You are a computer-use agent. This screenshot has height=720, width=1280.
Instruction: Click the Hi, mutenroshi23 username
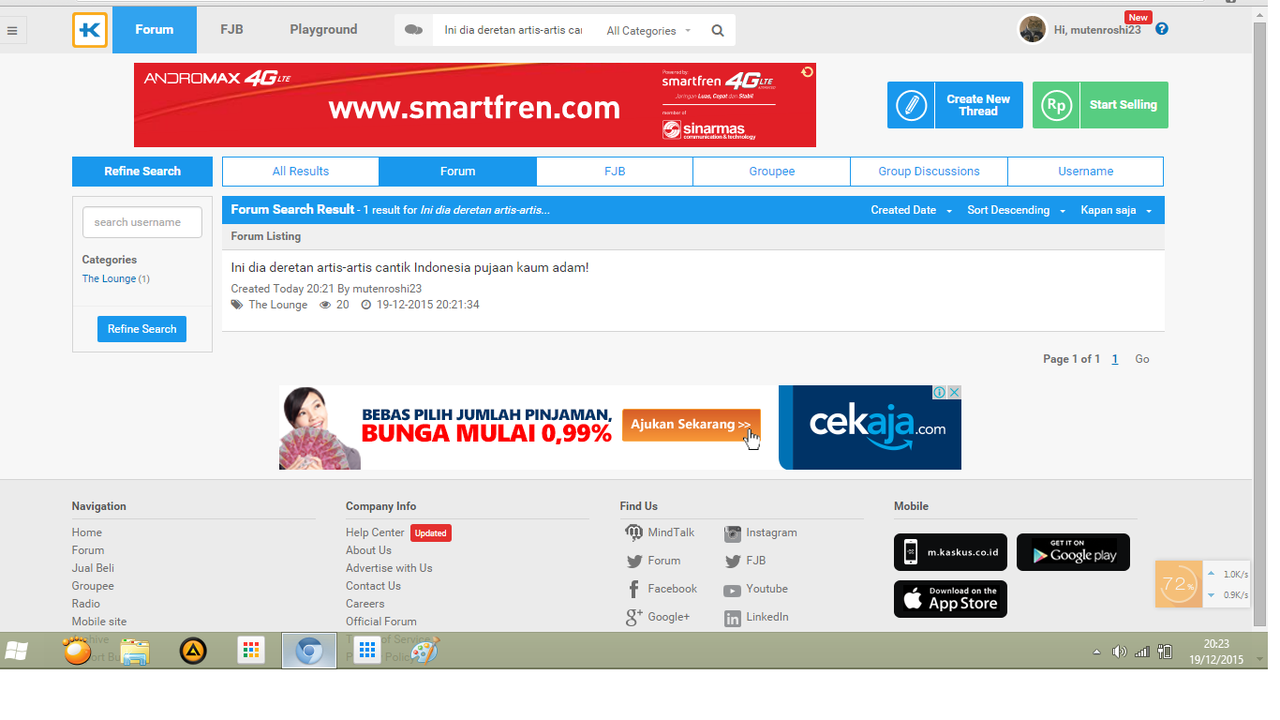click(x=1097, y=31)
